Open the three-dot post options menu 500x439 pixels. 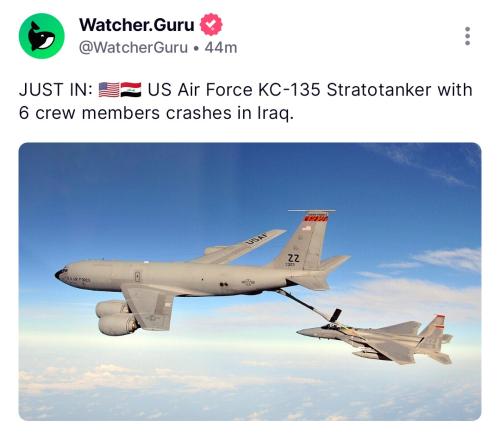click(467, 36)
